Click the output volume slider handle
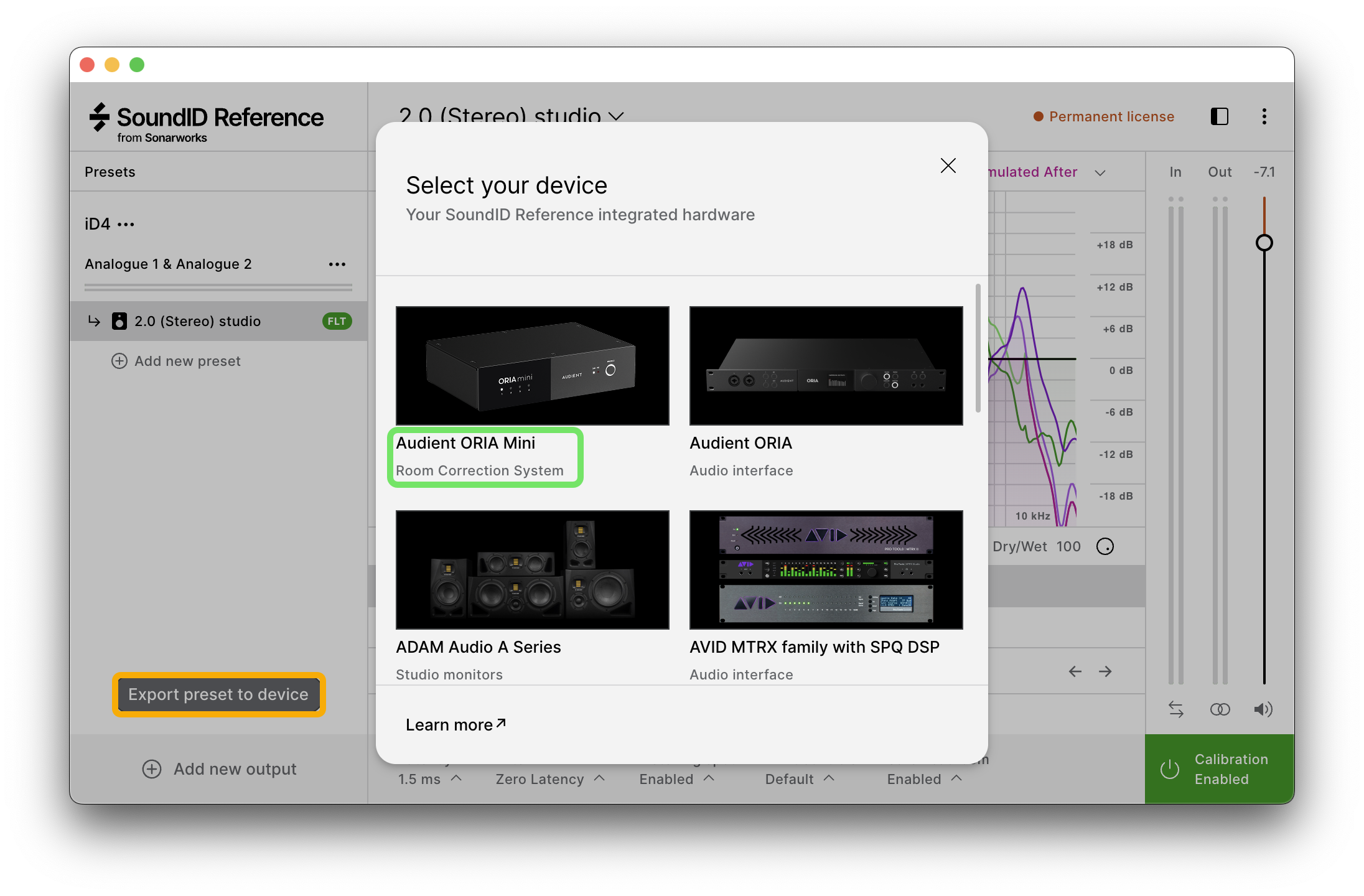This screenshot has width=1364, height=896. click(1264, 243)
